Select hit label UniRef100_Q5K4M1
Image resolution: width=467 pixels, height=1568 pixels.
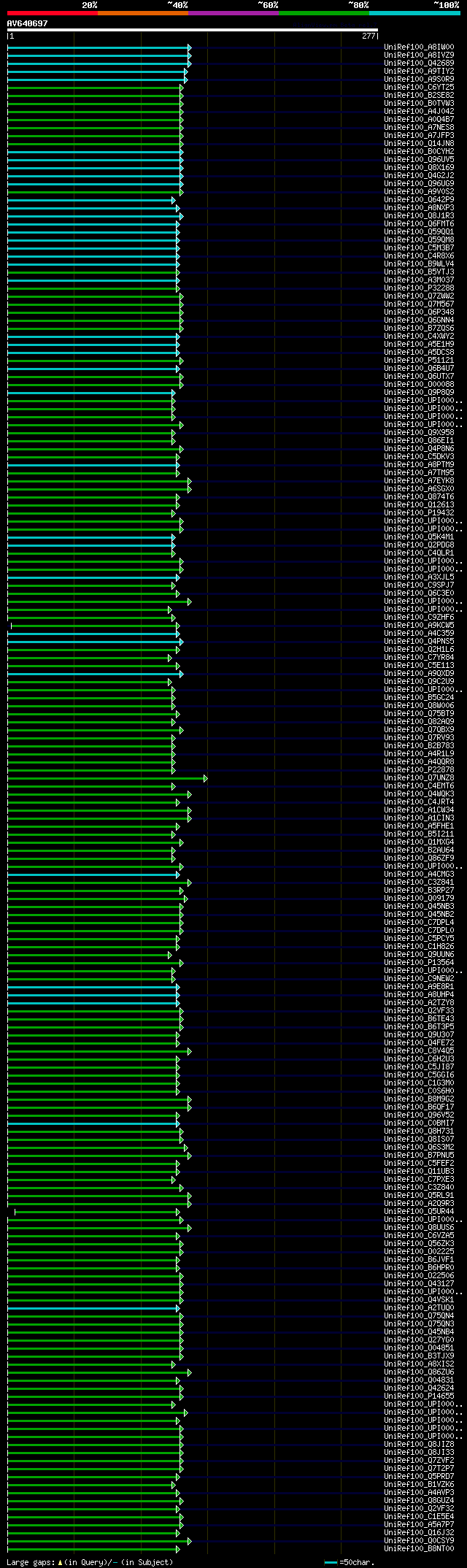(x=419, y=537)
